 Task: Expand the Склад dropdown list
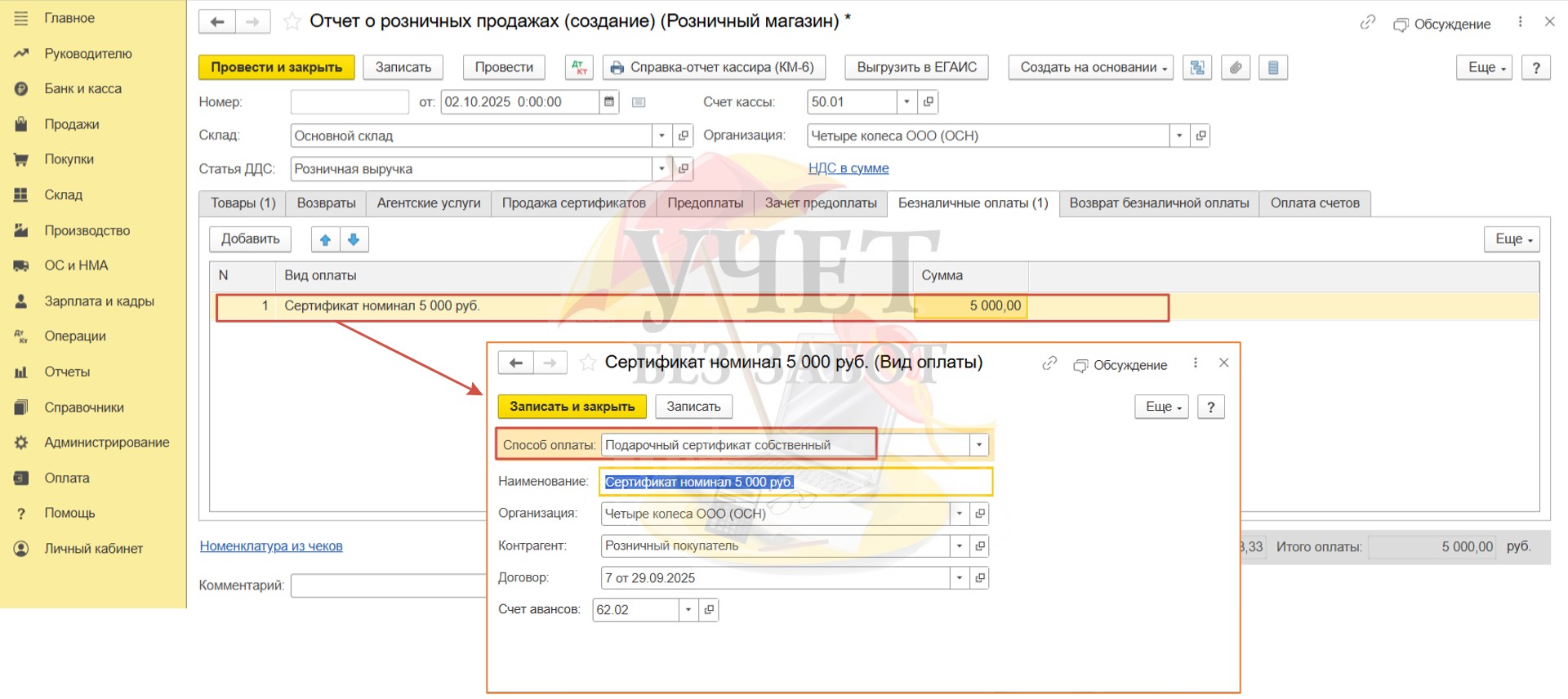(661, 136)
